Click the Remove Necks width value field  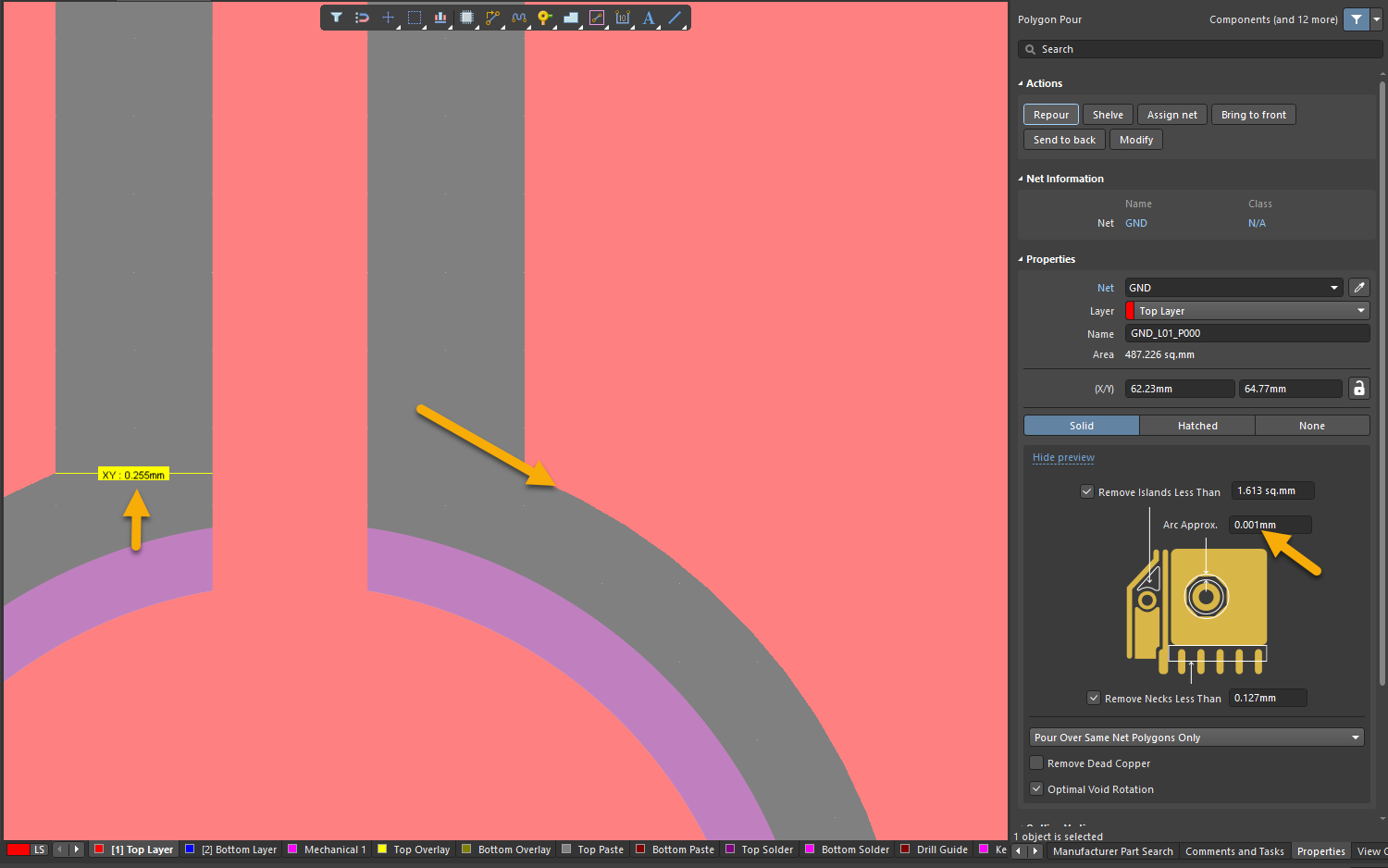pos(1268,698)
